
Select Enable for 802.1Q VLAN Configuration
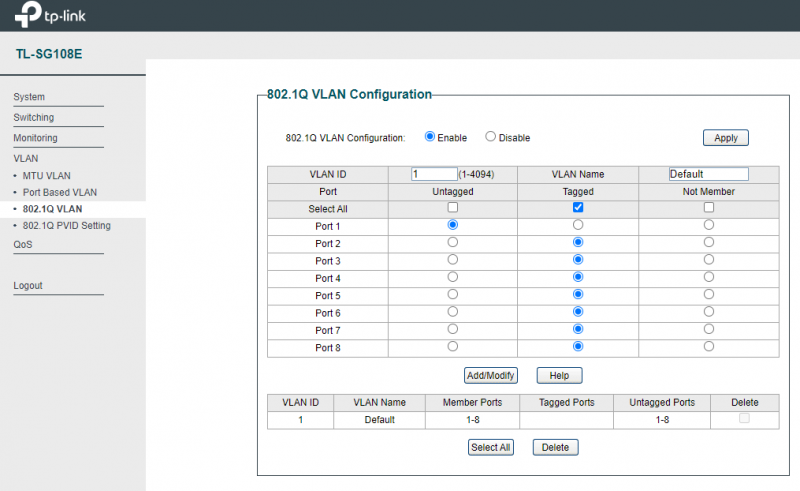(x=430, y=137)
